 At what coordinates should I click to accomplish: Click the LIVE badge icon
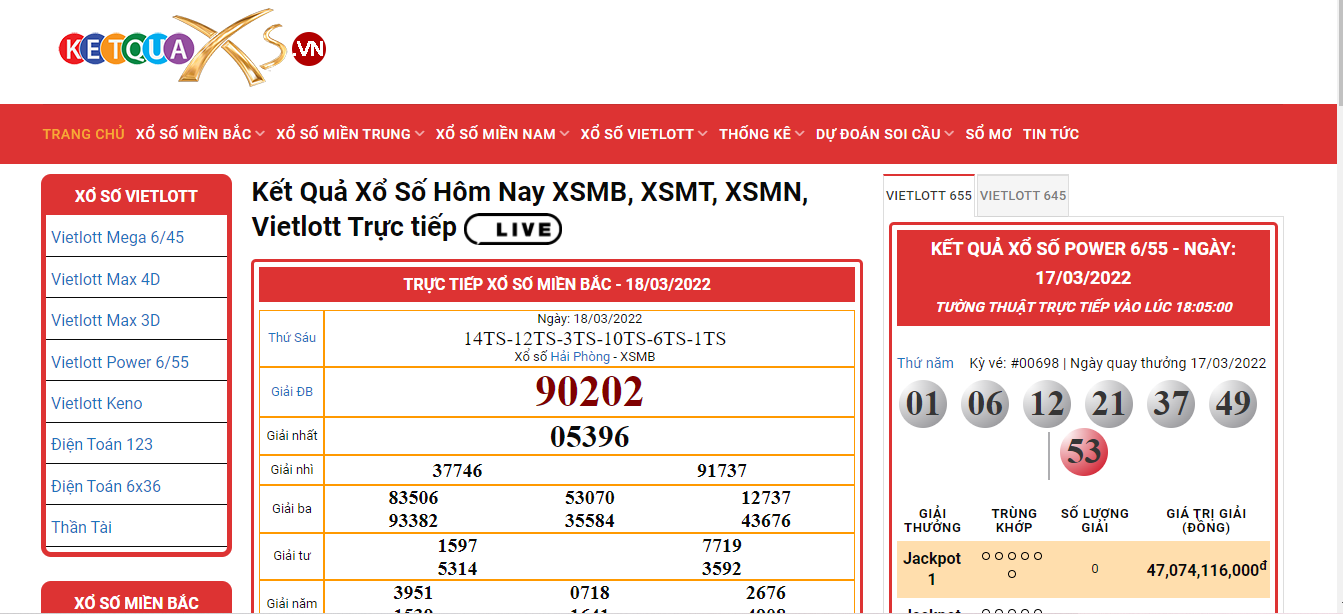[x=513, y=229]
